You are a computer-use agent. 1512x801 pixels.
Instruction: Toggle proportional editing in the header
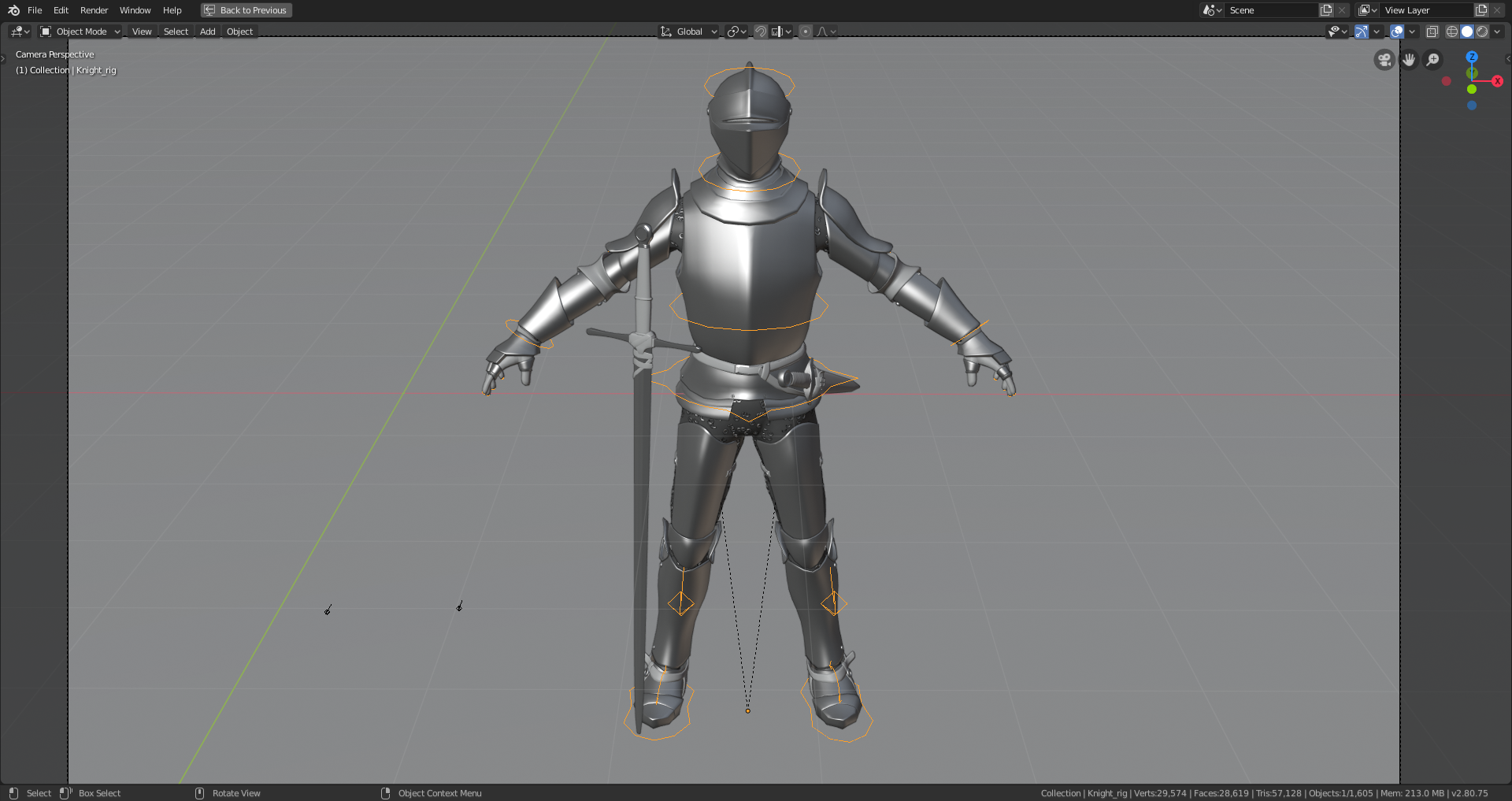point(805,32)
